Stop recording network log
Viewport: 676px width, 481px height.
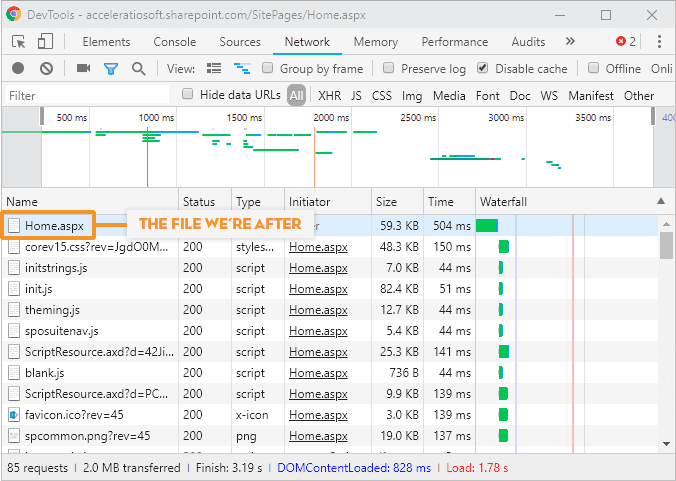point(18,69)
